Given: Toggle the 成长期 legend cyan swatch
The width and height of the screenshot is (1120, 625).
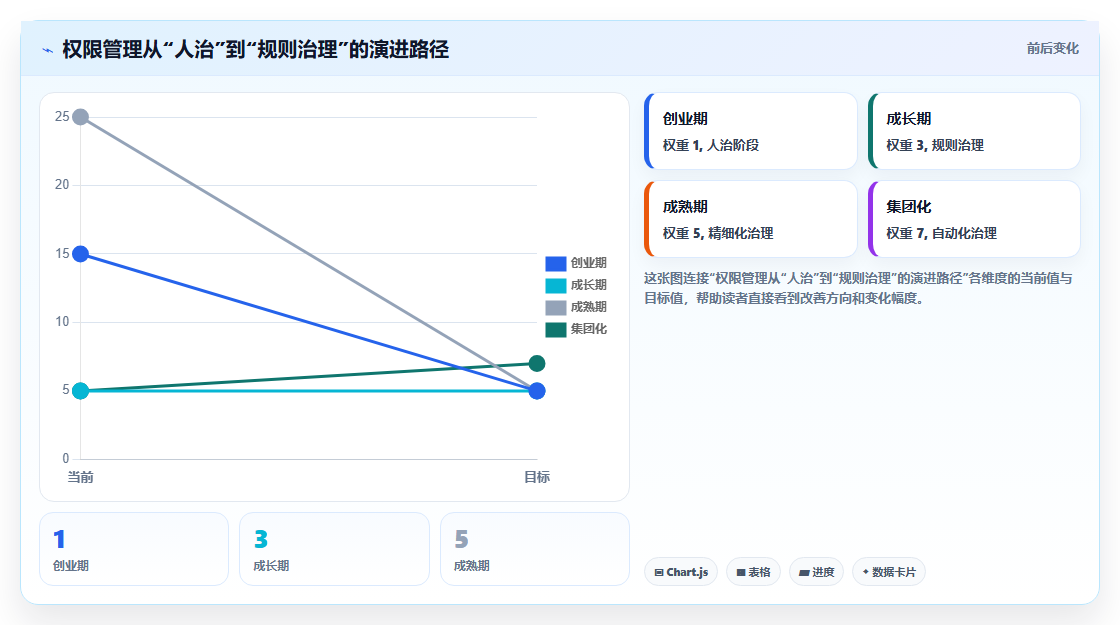Looking at the screenshot, I should coord(556,286).
